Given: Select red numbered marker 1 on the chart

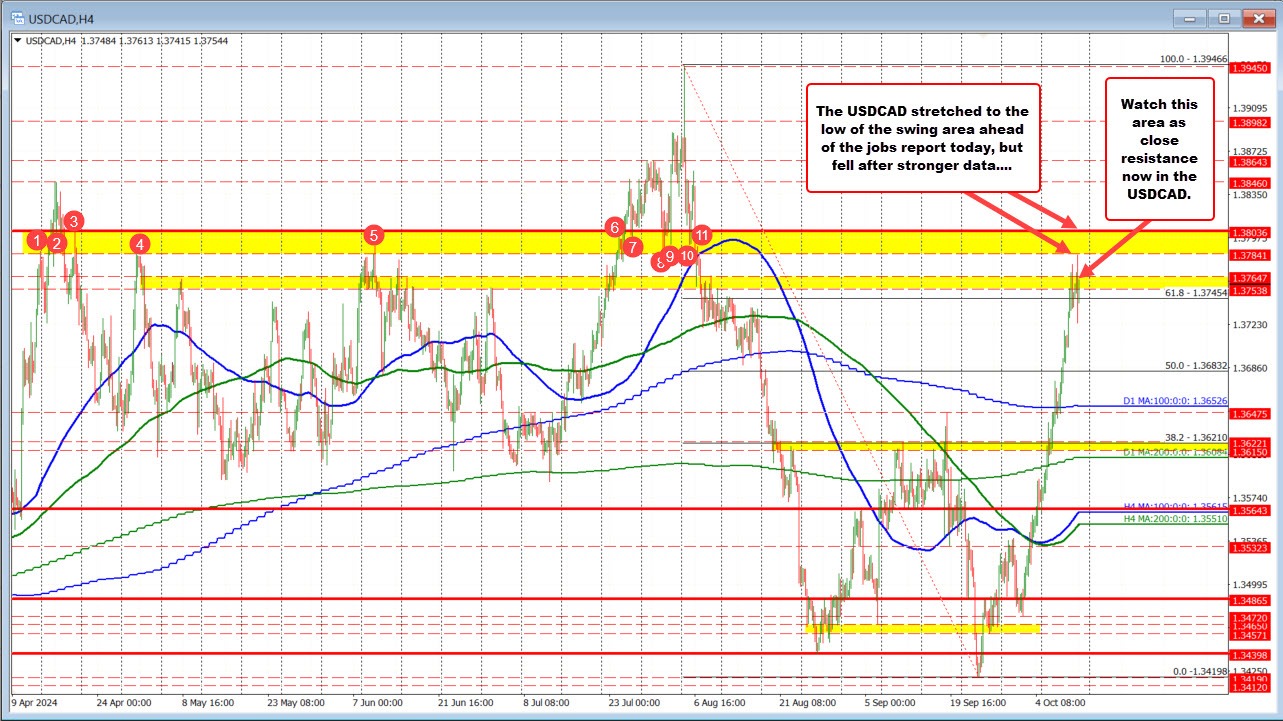Looking at the screenshot, I should 37,240.
